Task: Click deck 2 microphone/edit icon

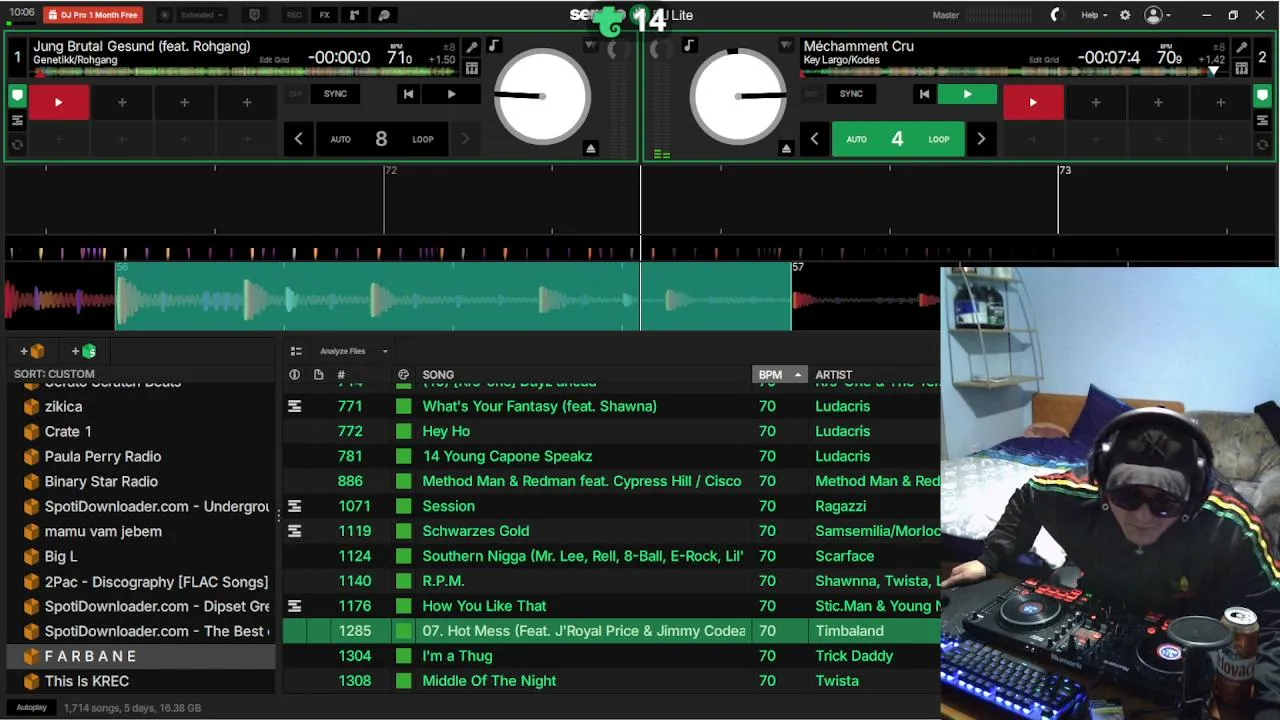Action: pos(1241,47)
